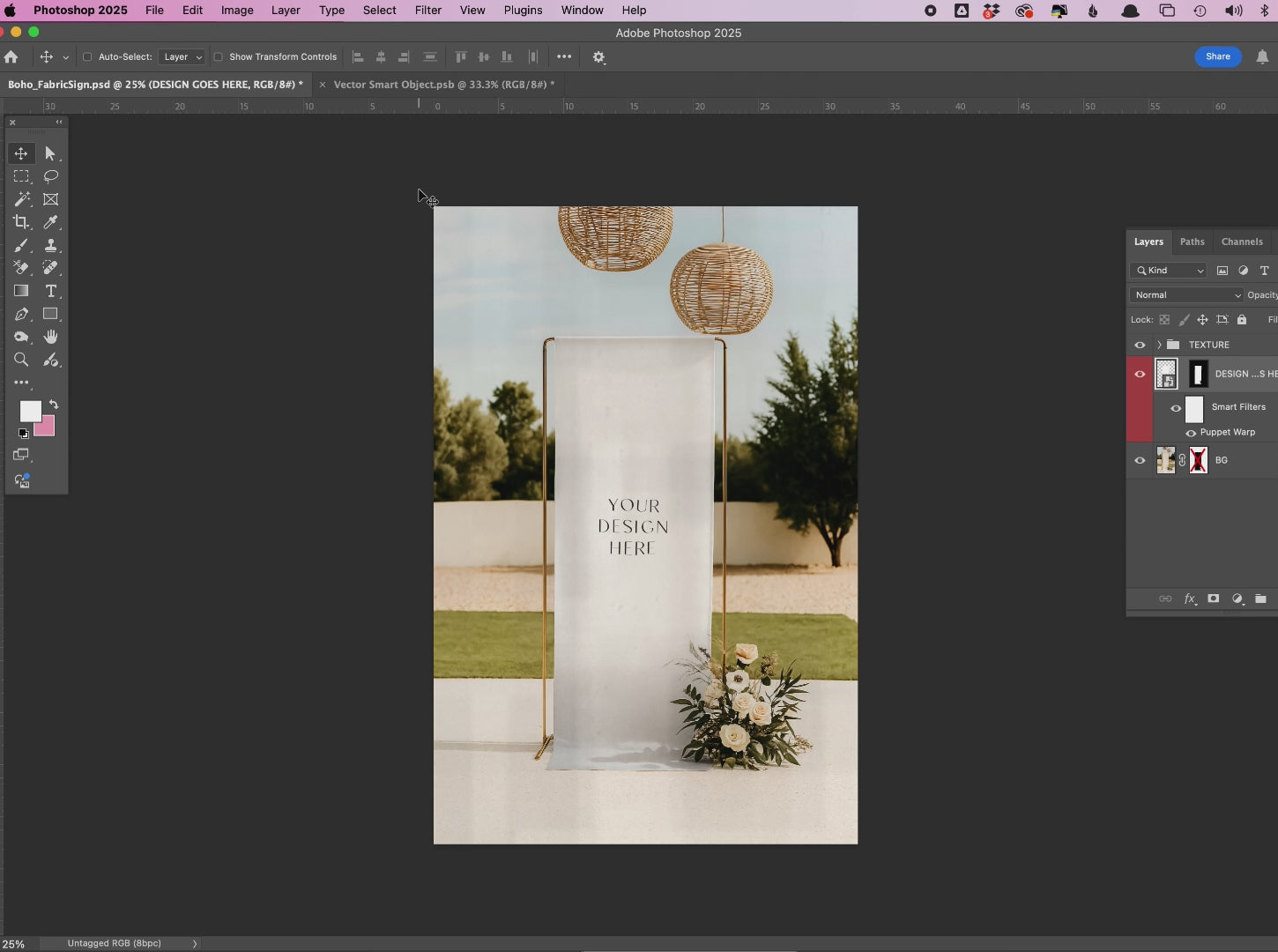The height and width of the screenshot is (952, 1278).
Task: Select the Clone Stamp tool
Action: [x=50, y=245]
